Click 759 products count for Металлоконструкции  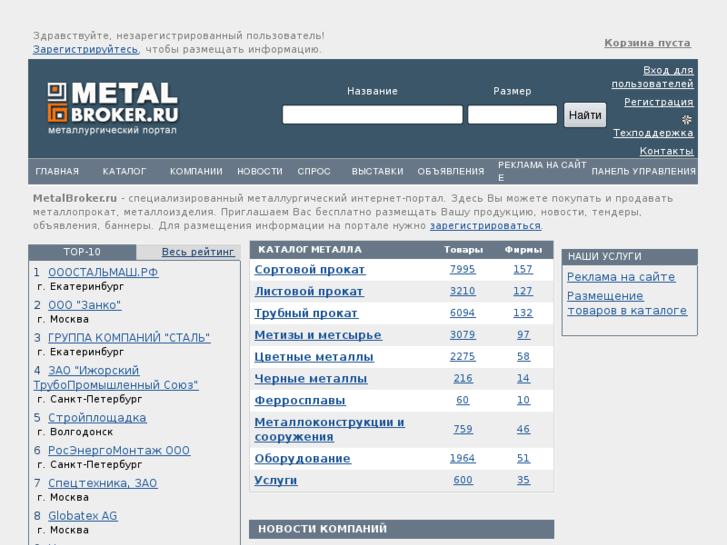(x=463, y=429)
